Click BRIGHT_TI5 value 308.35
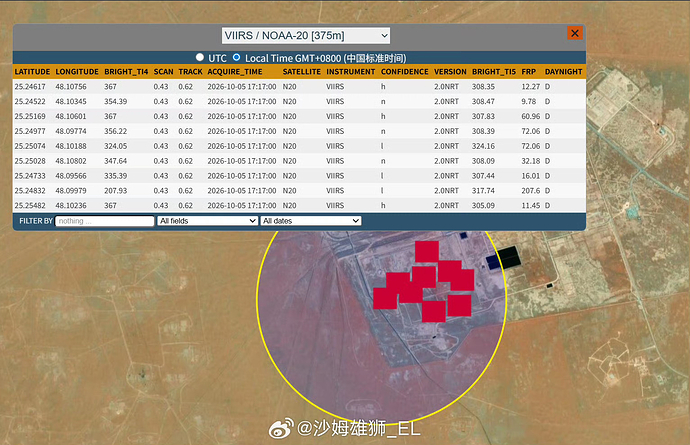 [483, 87]
